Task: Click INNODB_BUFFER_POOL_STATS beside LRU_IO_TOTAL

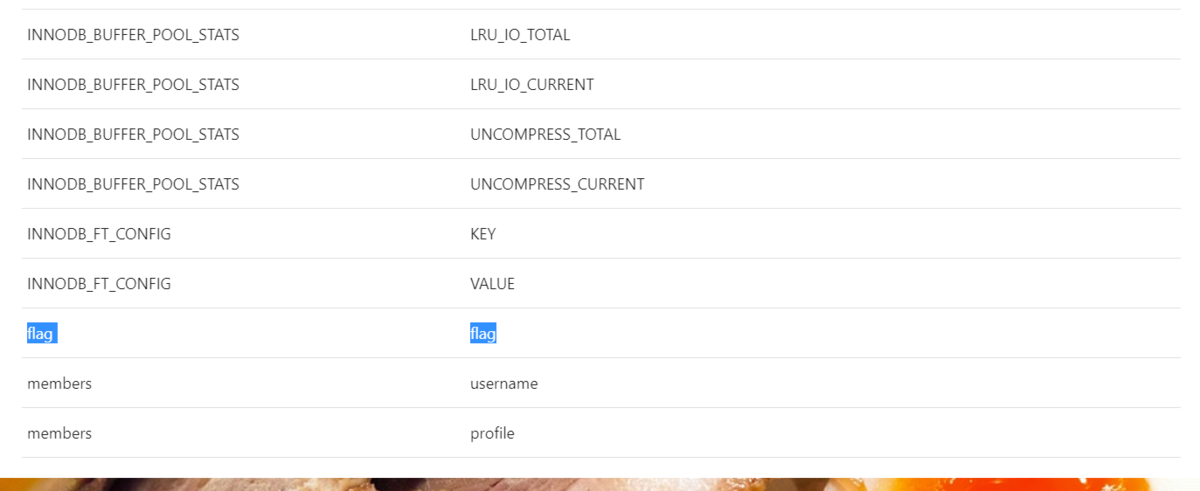Action: pos(133,35)
